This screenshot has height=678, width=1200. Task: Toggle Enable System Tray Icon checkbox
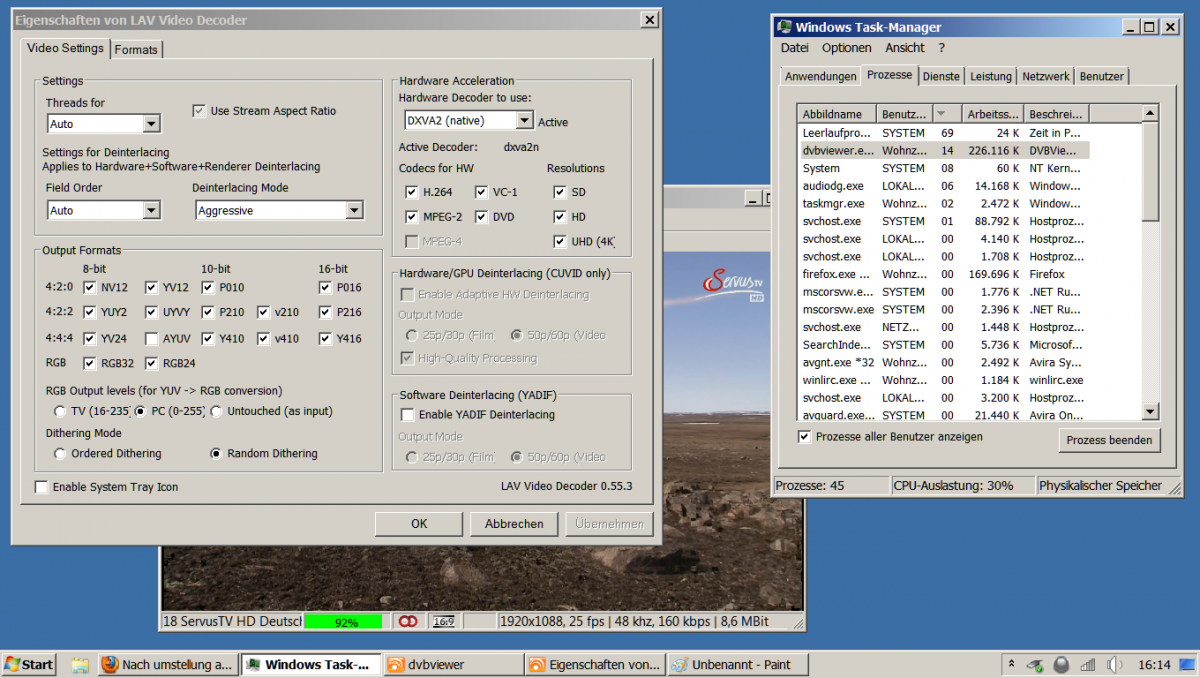tap(42, 487)
